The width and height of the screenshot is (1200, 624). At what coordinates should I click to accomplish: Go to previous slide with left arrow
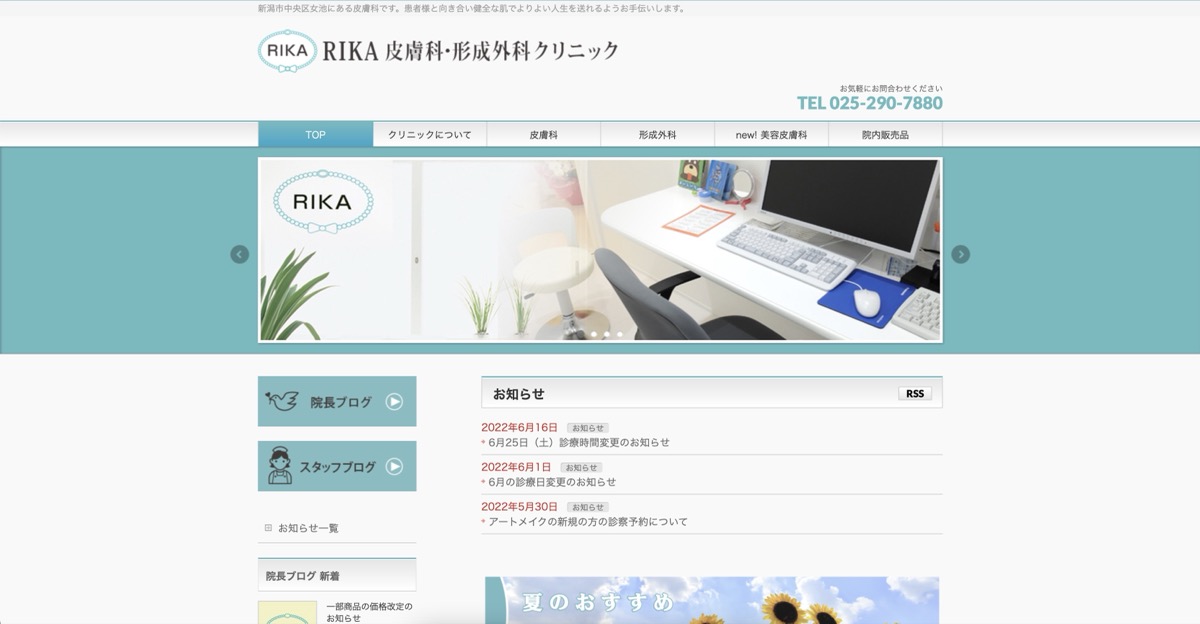point(239,254)
